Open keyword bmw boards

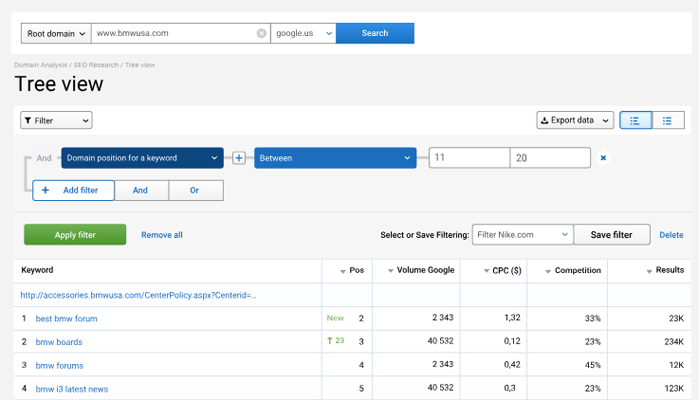pos(59,342)
